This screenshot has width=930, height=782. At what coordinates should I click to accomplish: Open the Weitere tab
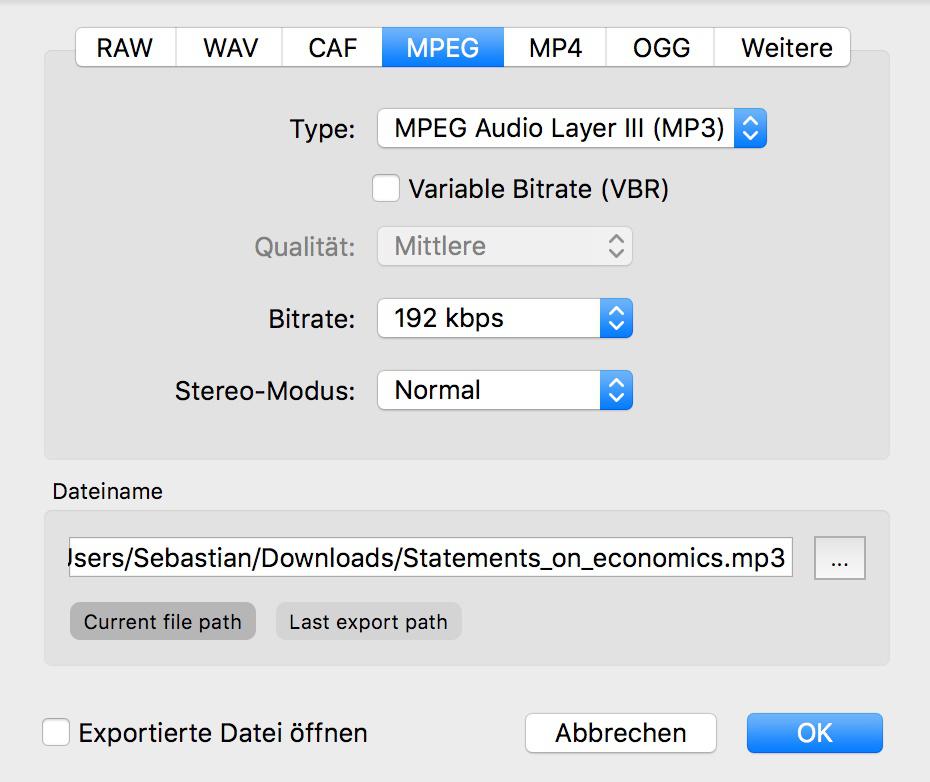786,47
